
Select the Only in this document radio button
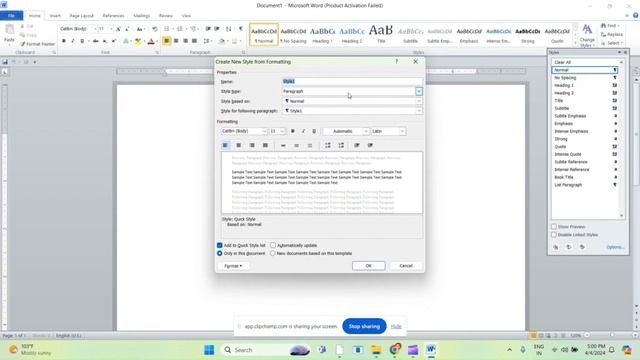220,253
